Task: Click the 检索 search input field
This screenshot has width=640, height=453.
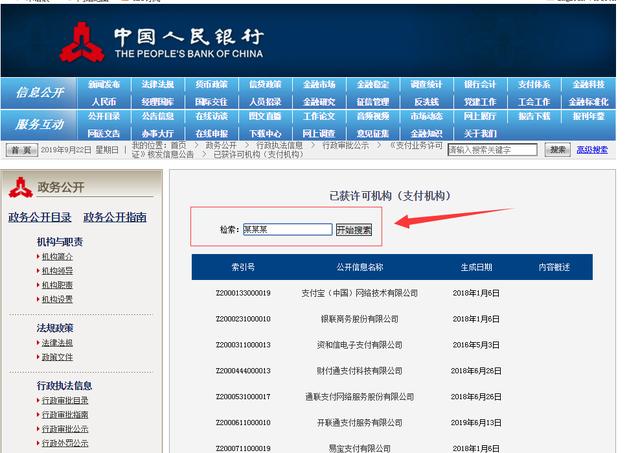Action: pyautogui.click(x=286, y=229)
